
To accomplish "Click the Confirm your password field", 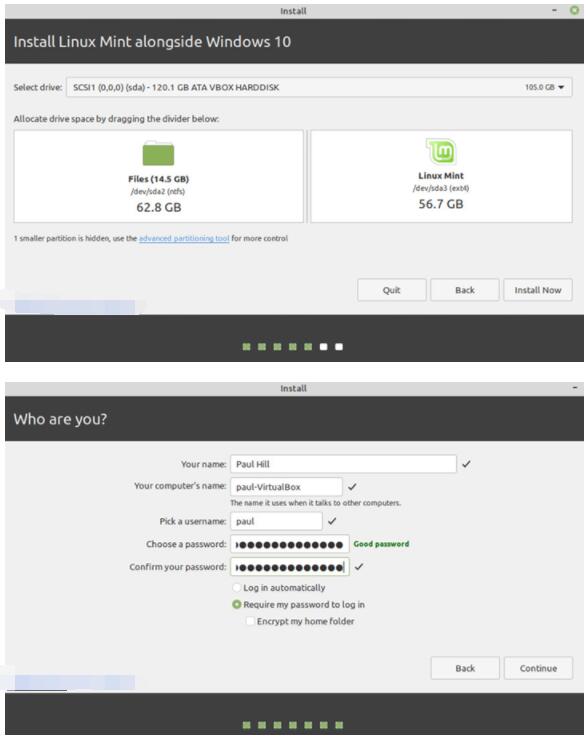I will 289,567.
